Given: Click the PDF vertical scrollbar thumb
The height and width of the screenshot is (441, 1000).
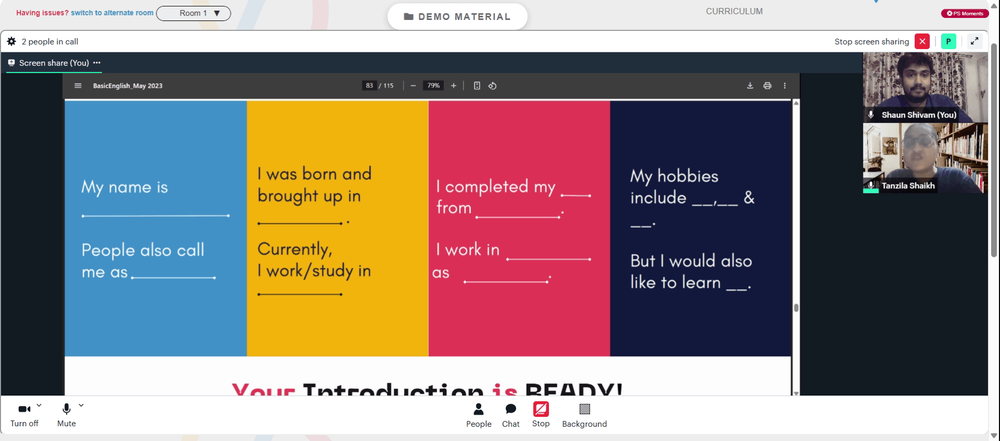Looking at the screenshot, I should click(795, 308).
